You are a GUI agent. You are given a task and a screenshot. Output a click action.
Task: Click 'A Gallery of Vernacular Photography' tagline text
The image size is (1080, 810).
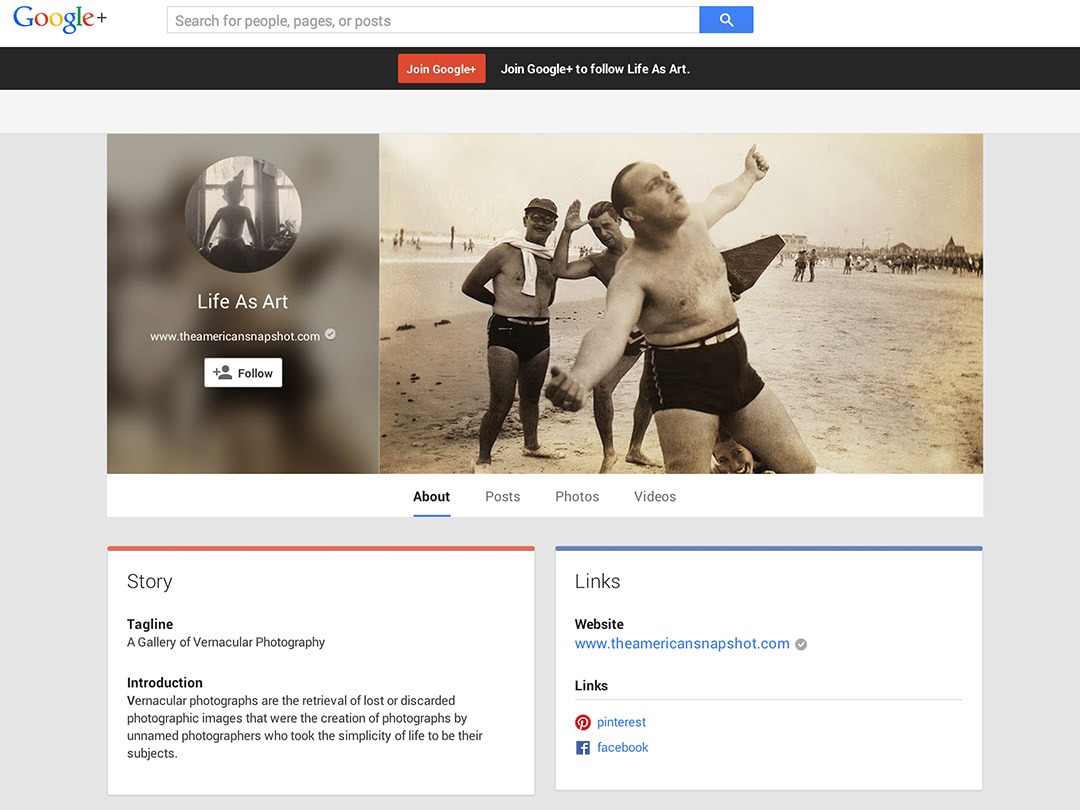pos(226,642)
